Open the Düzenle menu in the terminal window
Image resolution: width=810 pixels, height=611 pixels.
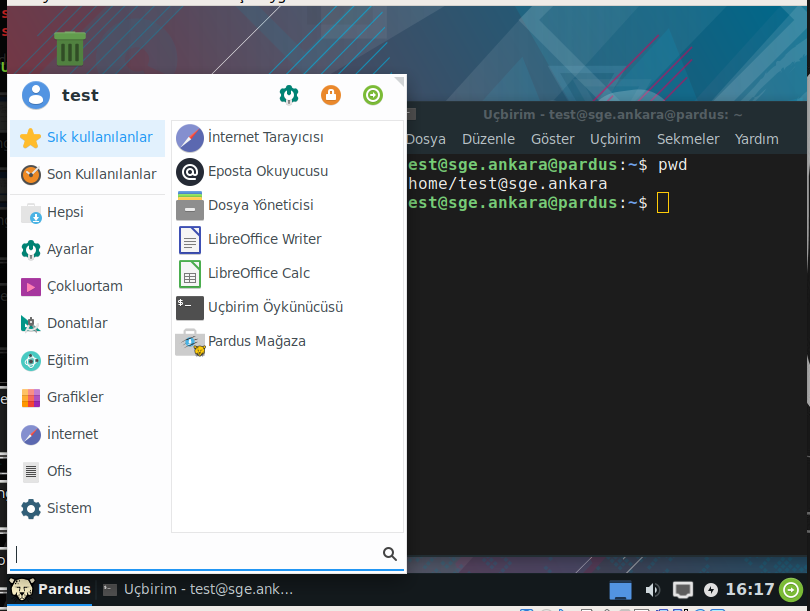click(488, 139)
